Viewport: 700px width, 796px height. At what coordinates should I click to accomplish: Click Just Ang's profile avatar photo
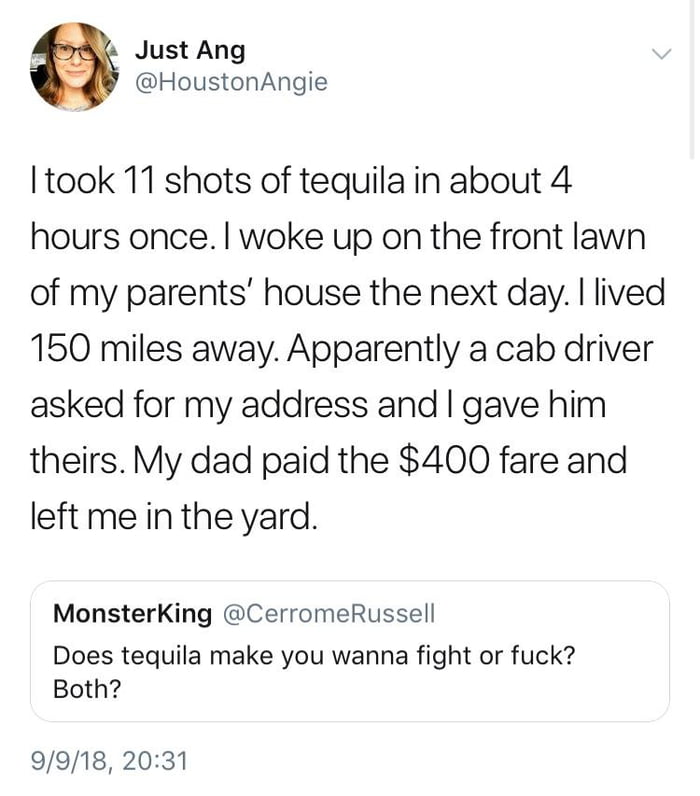click(x=71, y=66)
